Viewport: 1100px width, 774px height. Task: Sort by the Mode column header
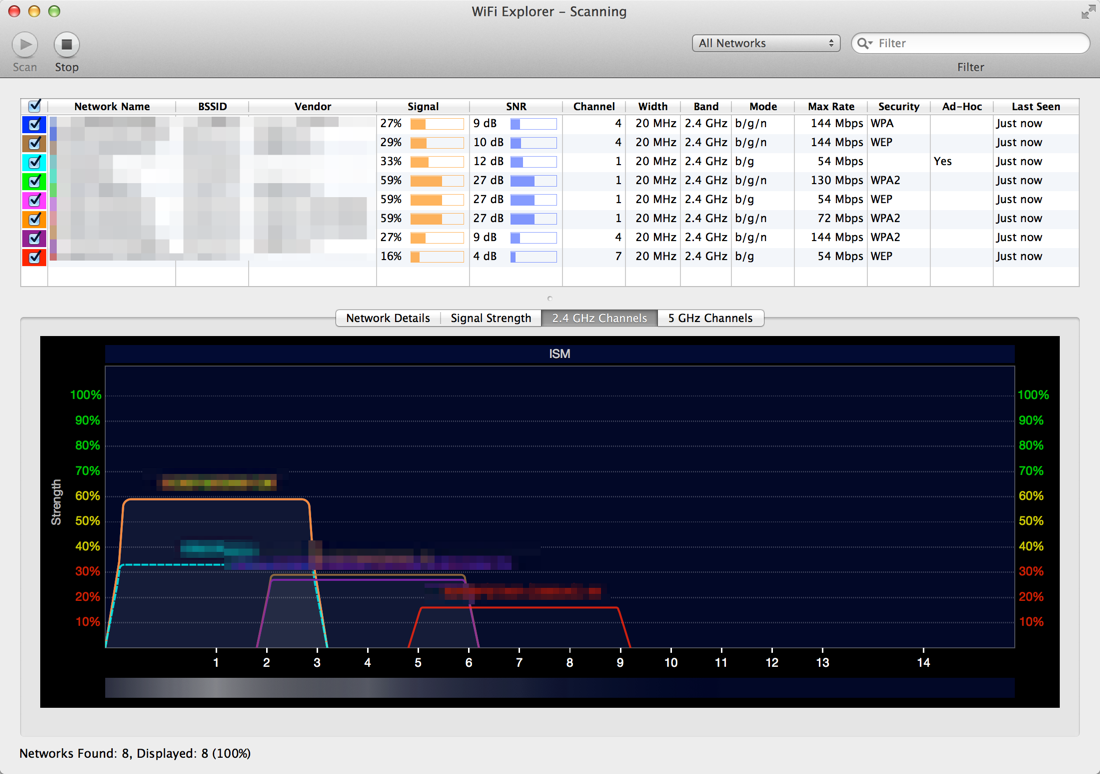763,106
